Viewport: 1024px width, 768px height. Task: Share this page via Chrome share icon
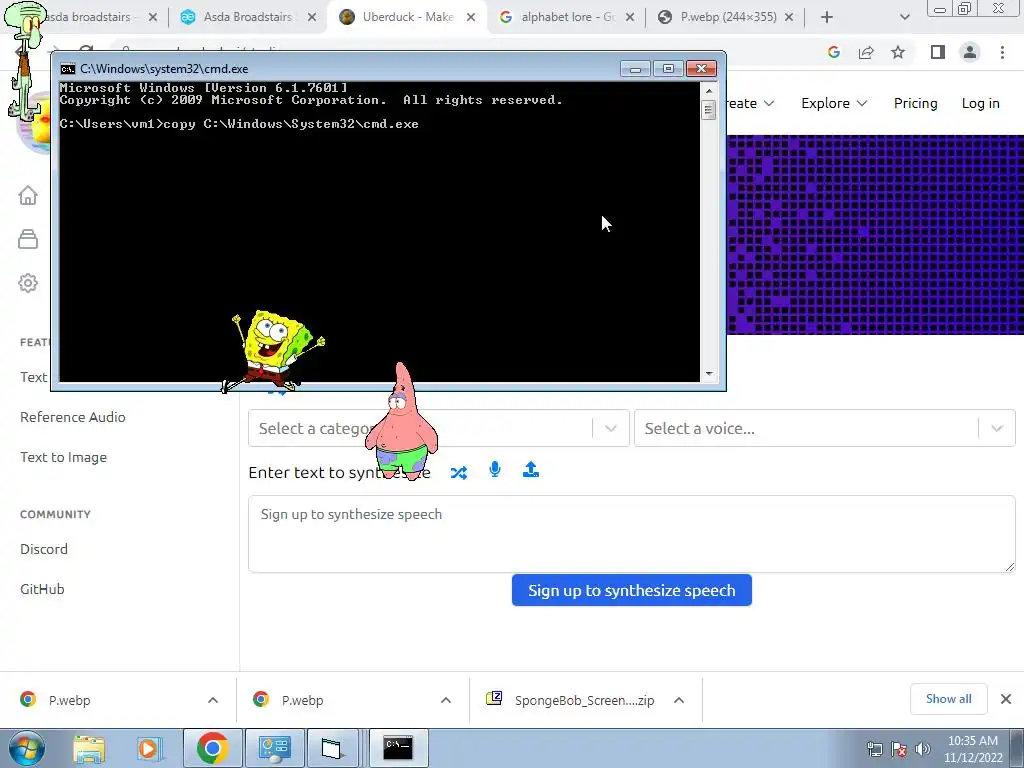866,52
